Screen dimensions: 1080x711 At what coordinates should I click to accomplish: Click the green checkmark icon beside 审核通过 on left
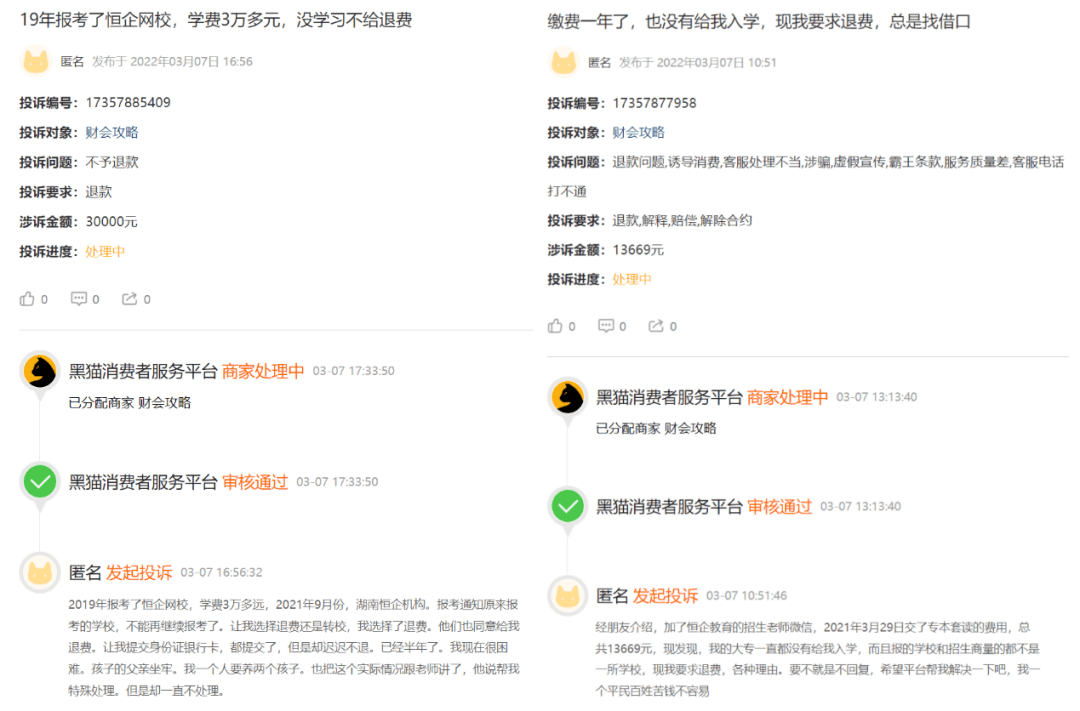(x=39, y=482)
